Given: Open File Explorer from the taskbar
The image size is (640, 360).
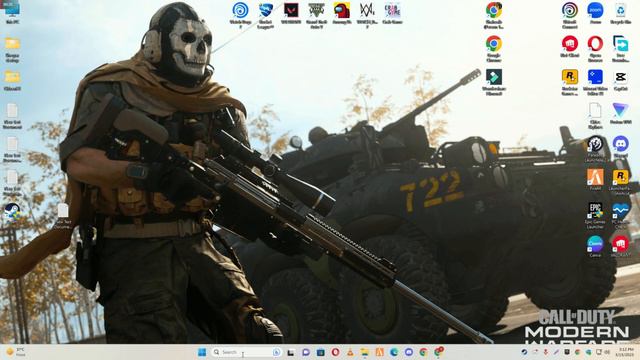Looking at the screenshot, I should [x=364, y=352].
